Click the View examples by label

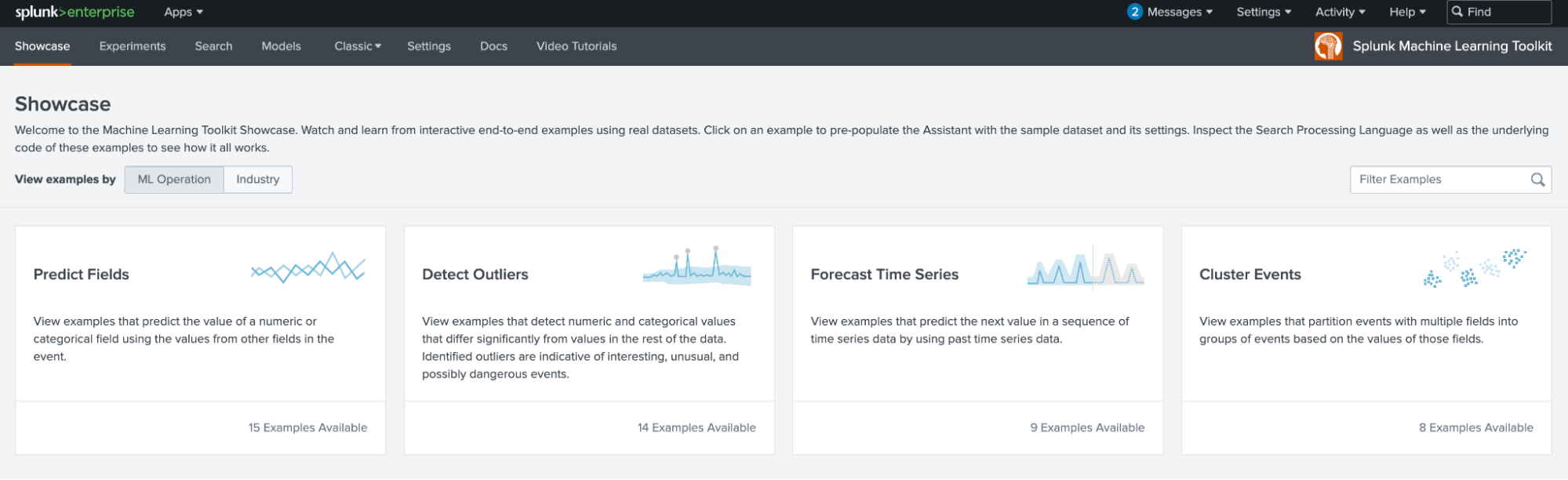65,180
